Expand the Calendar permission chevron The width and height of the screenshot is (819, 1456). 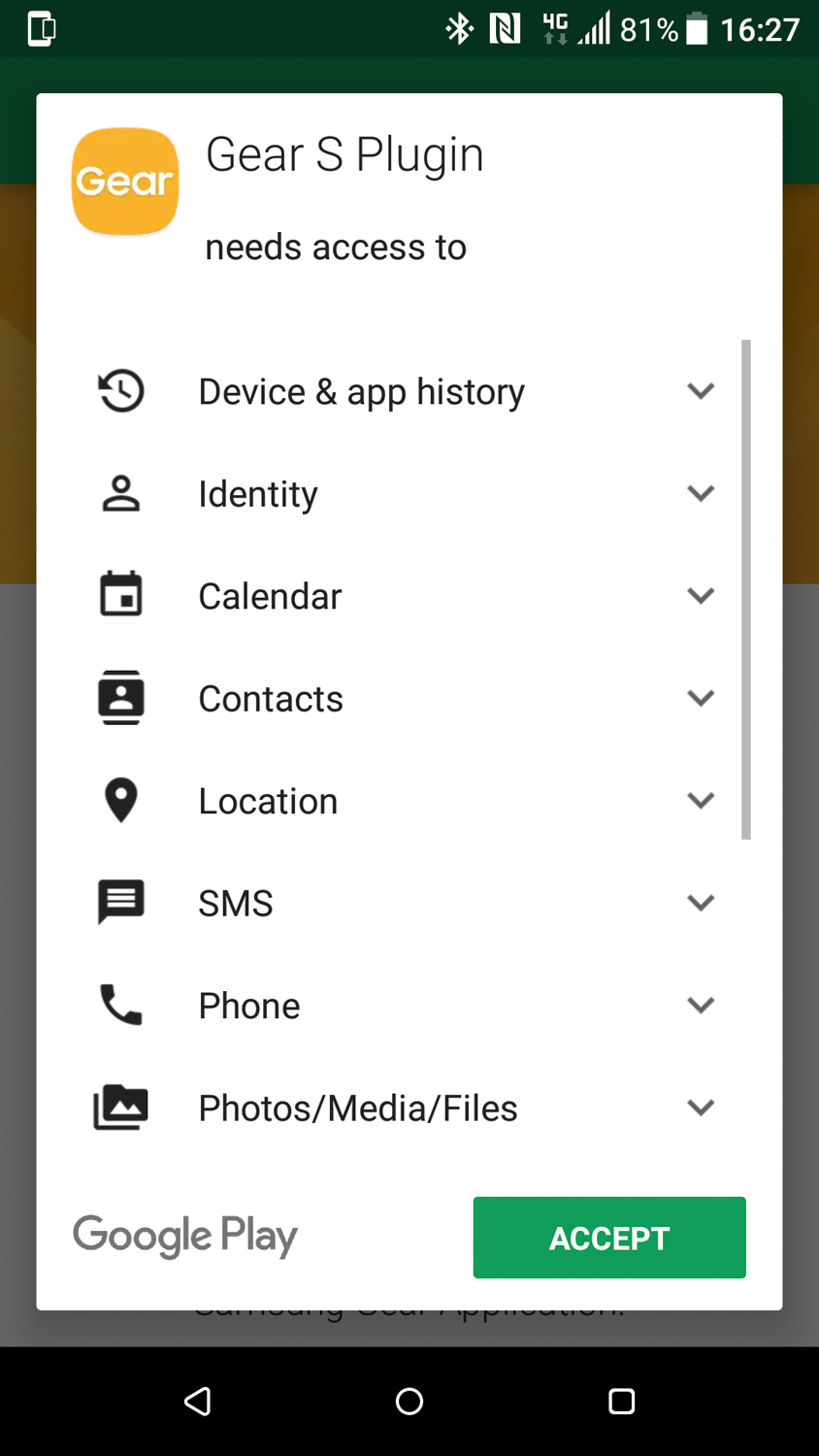click(x=701, y=595)
